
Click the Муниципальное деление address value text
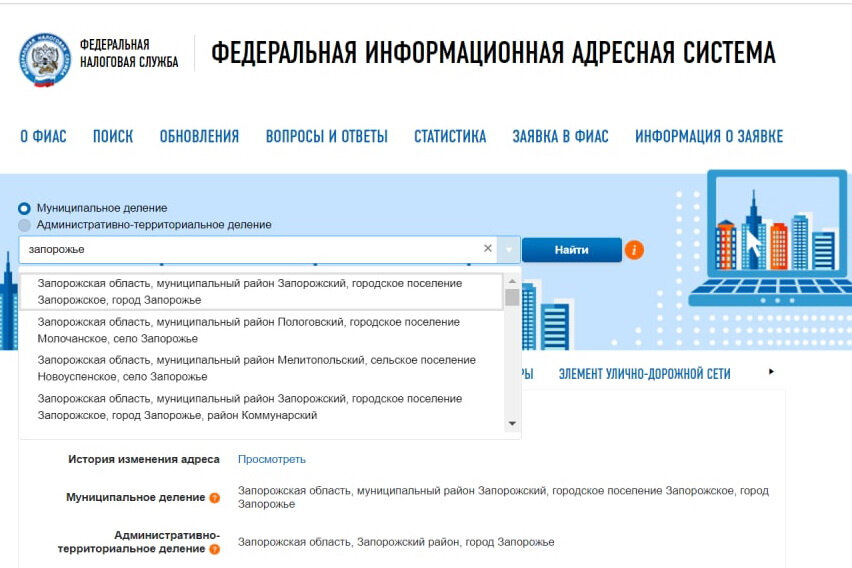tap(503, 497)
